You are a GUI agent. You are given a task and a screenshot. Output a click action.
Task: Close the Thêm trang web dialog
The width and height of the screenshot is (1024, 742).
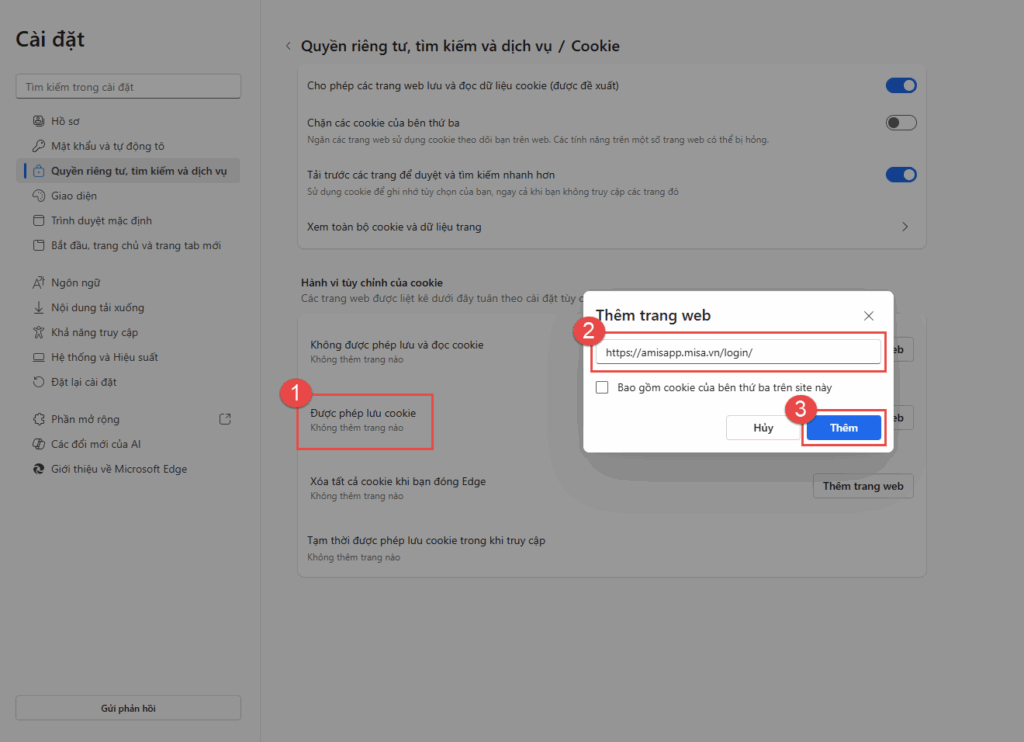point(868,315)
